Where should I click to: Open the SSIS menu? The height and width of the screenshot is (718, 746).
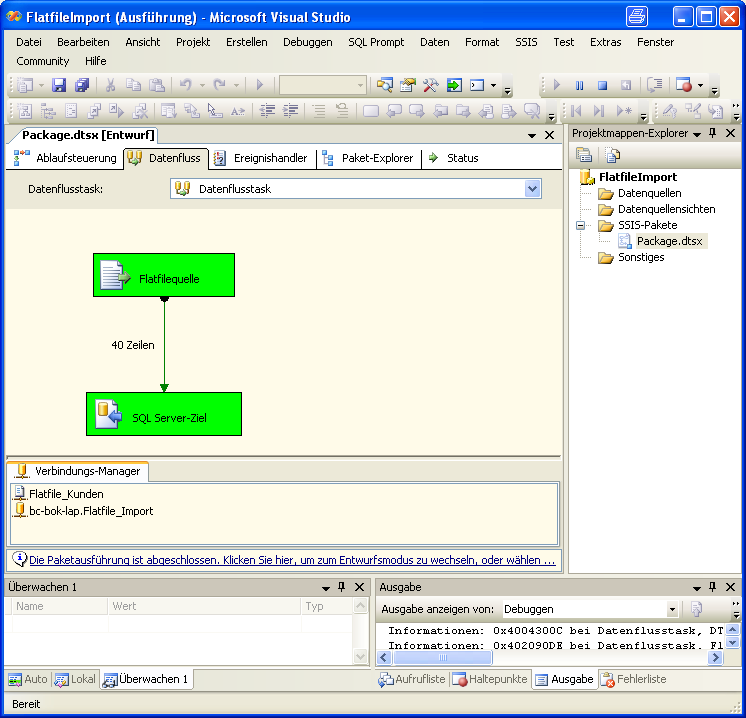(526, 42)
